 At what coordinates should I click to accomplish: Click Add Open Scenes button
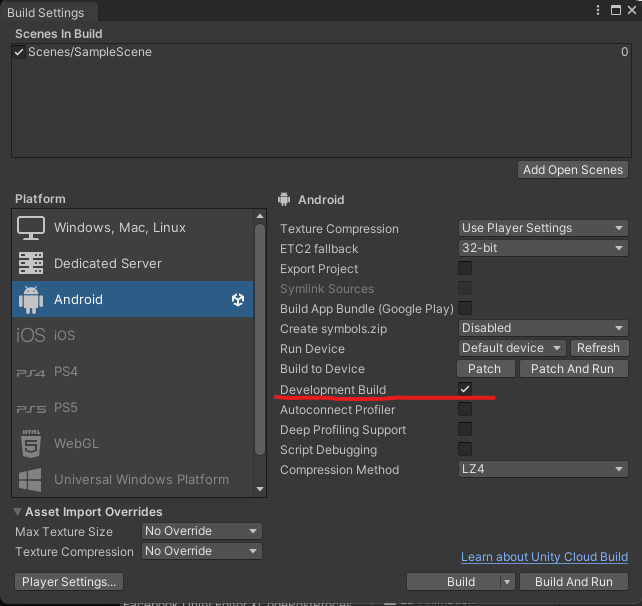point(573,170)
